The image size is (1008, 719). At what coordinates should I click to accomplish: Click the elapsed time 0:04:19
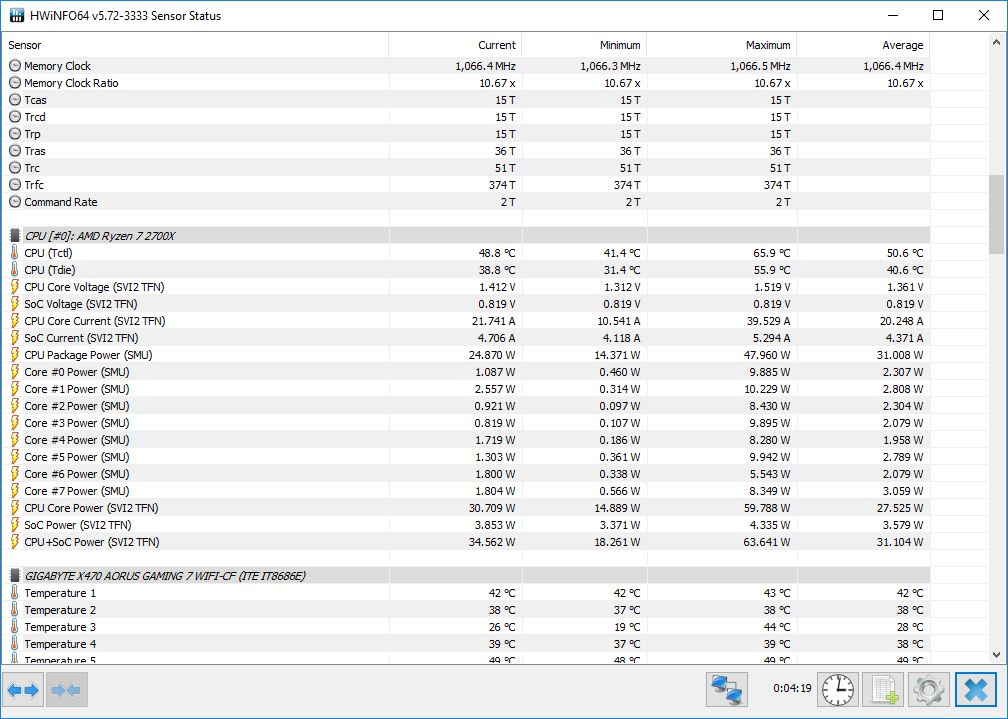click(x=792, y=688)
